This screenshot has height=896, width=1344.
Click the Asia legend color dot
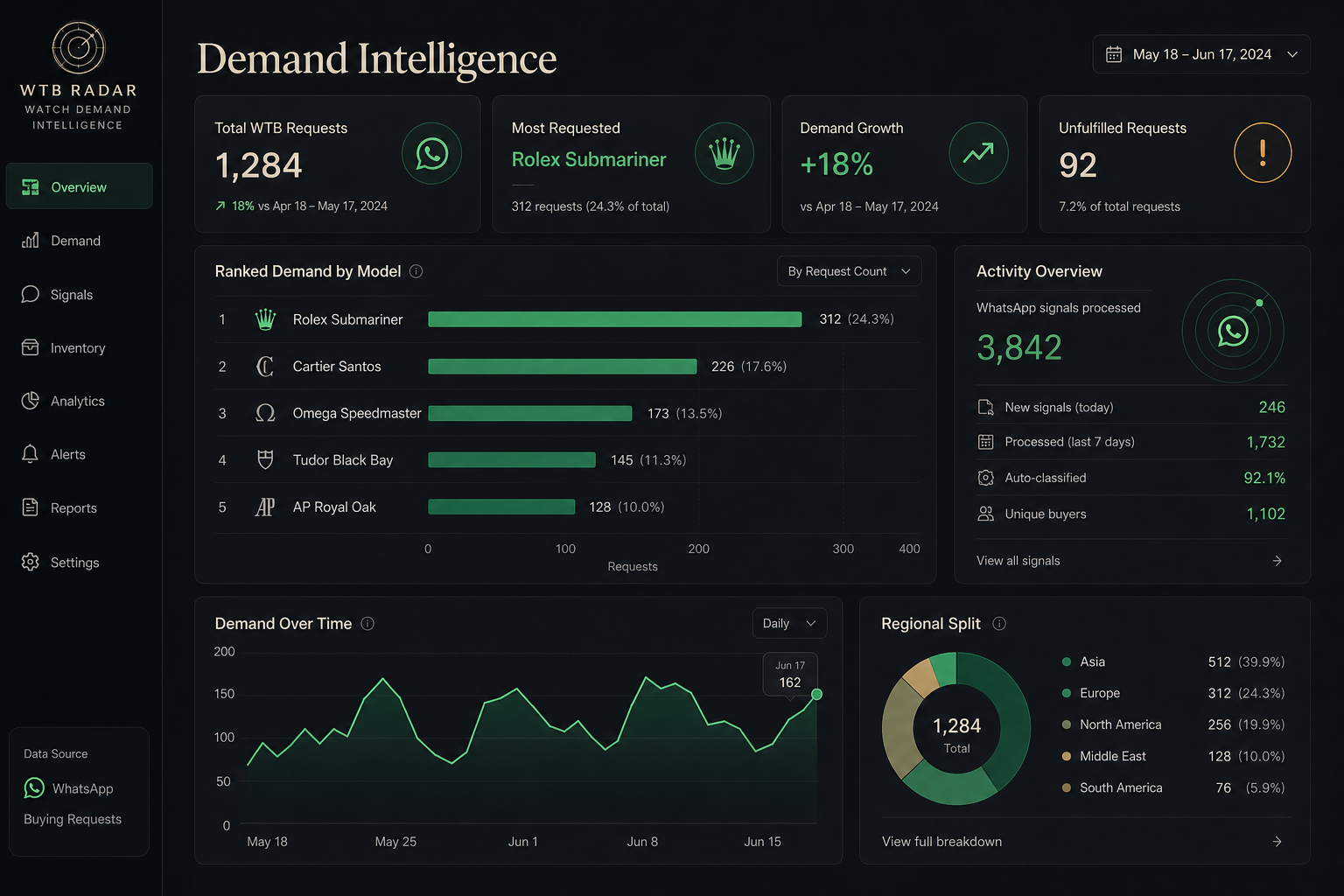1067,661
